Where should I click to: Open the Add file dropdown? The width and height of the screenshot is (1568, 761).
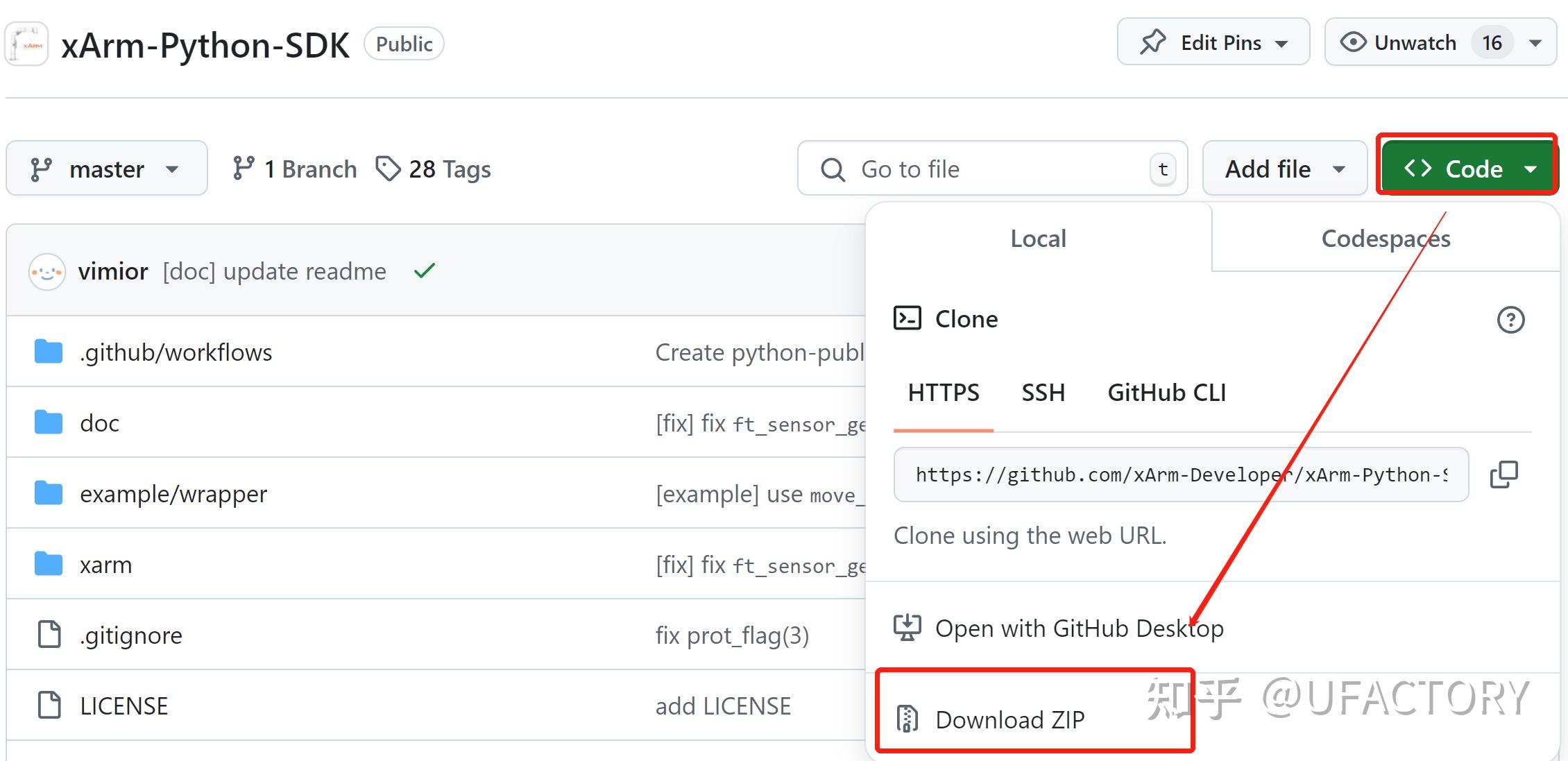point(1284,169)
